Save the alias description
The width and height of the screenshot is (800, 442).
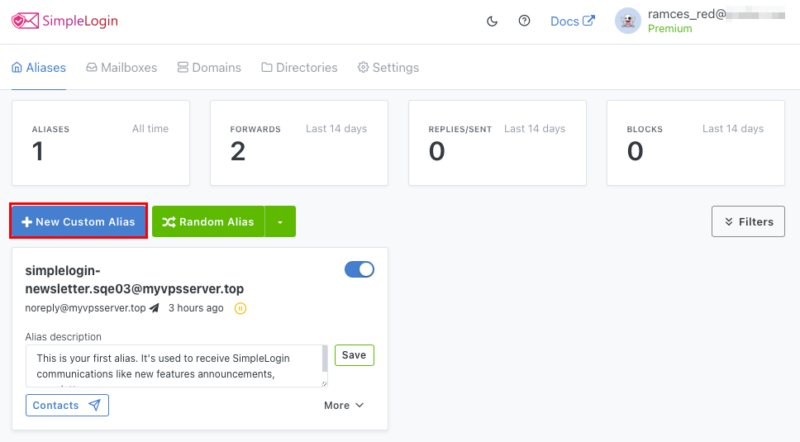354,355
